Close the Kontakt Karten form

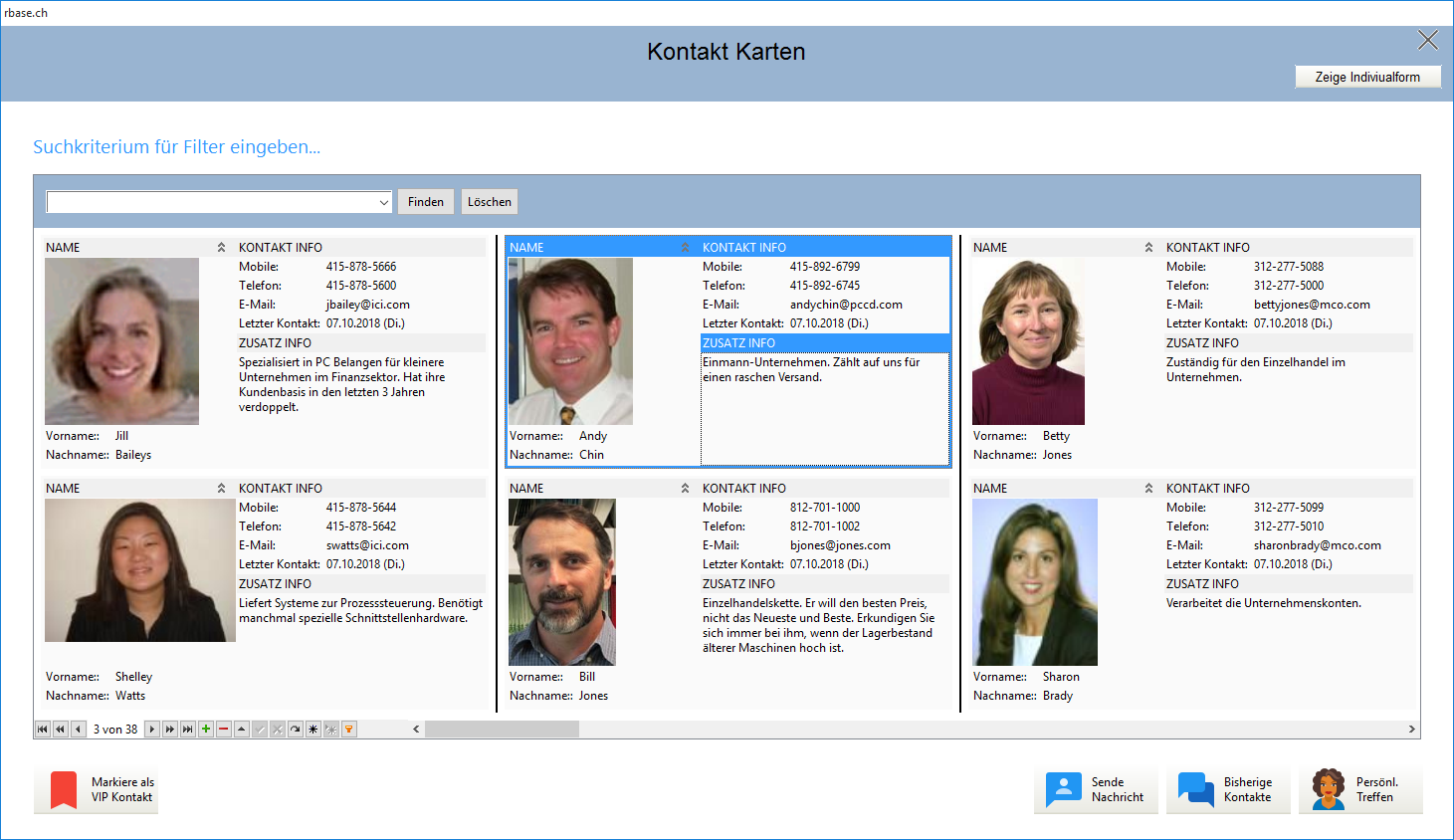click(1428, 40)
